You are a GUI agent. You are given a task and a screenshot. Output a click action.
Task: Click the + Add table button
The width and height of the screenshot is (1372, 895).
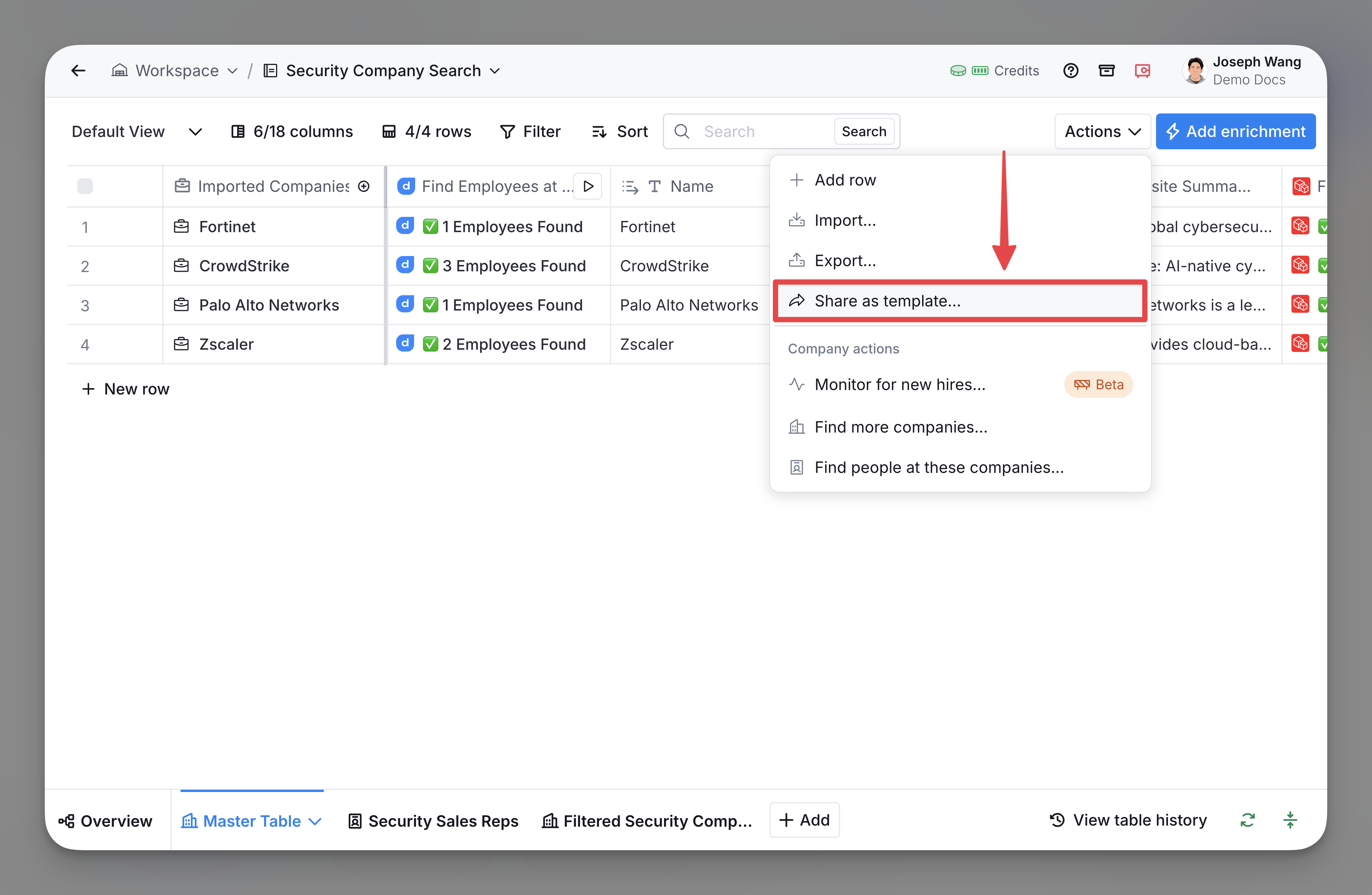click(x=804, y=820)
